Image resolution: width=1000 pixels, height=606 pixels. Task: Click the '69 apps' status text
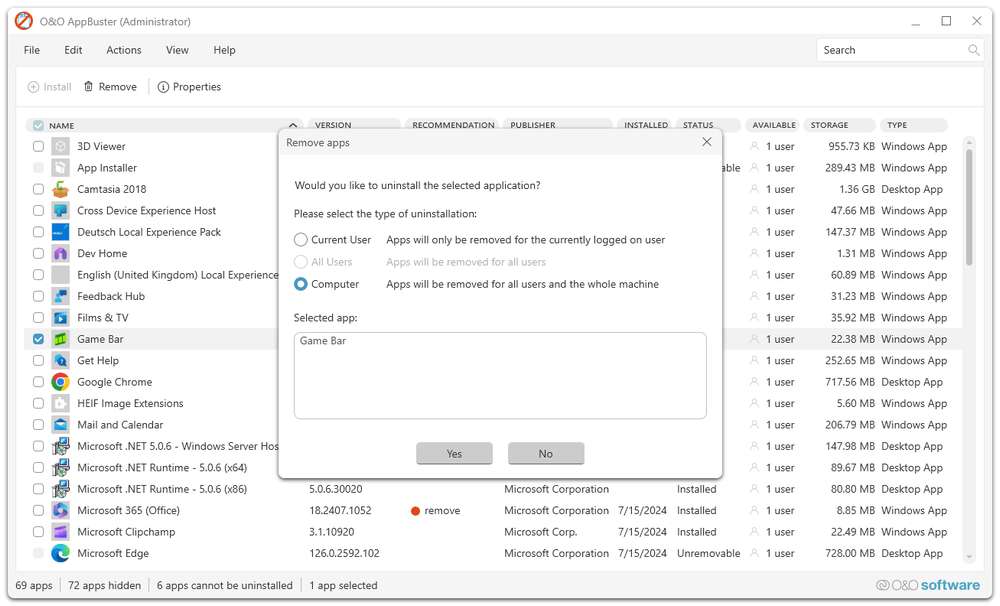(34, 585)
